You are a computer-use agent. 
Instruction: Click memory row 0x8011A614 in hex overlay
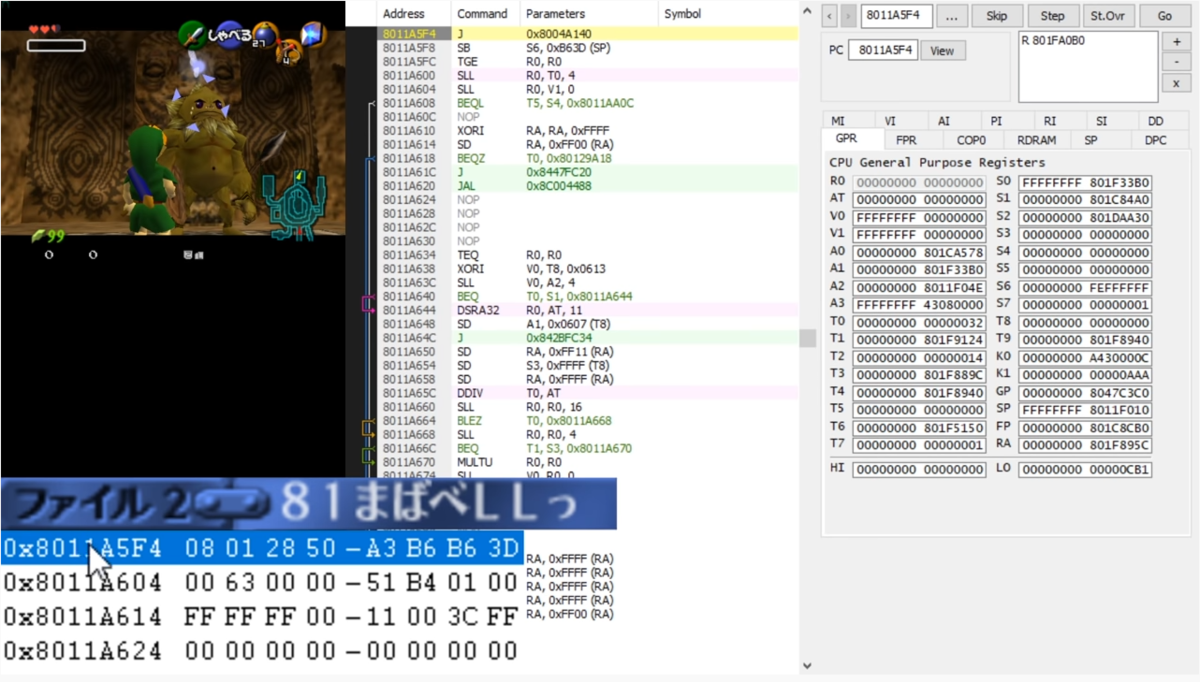(262, 616)
